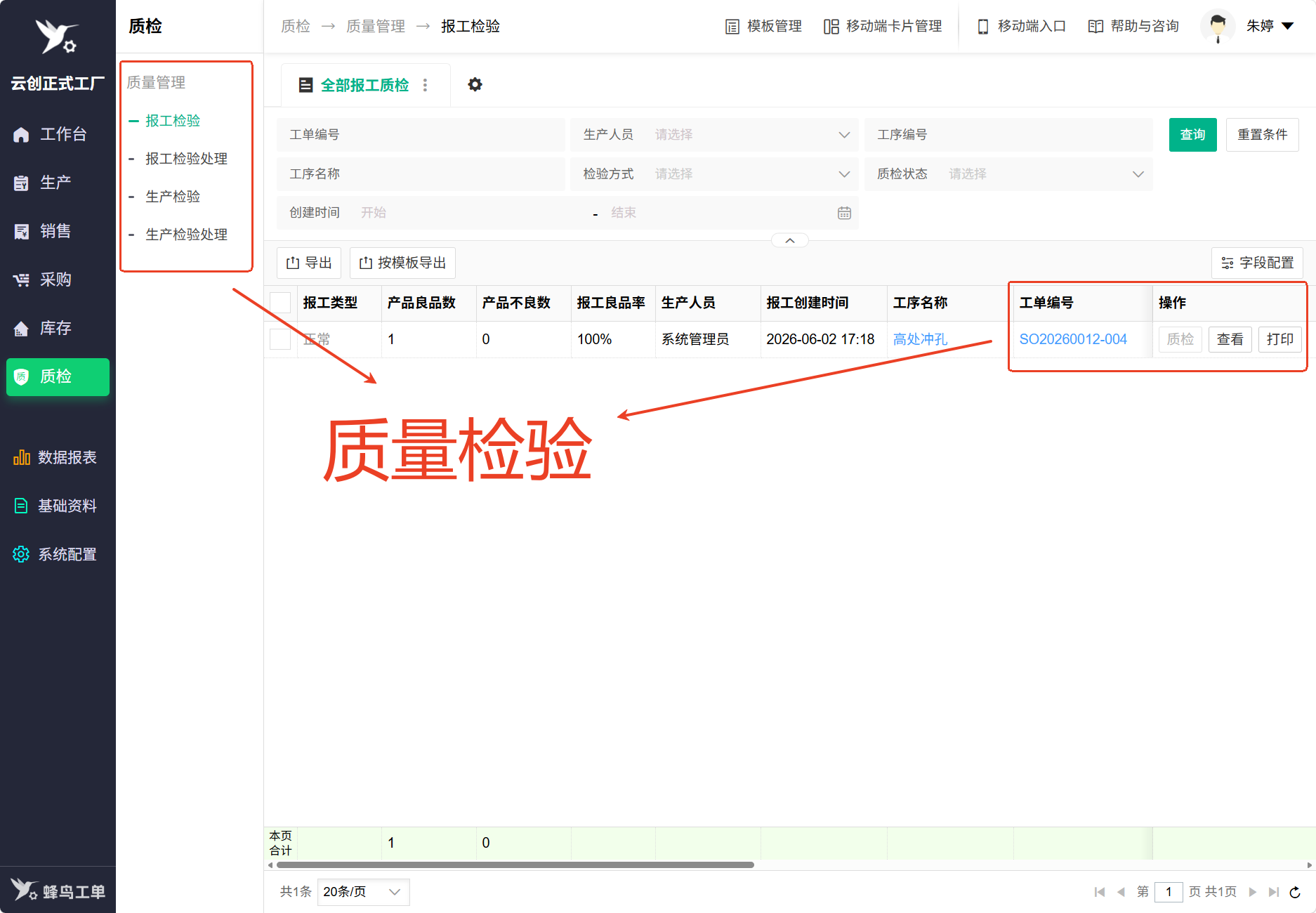Collapse the filter panel with up chevron
Screen dimensions: 1316x913
click(x=790, y=241)
